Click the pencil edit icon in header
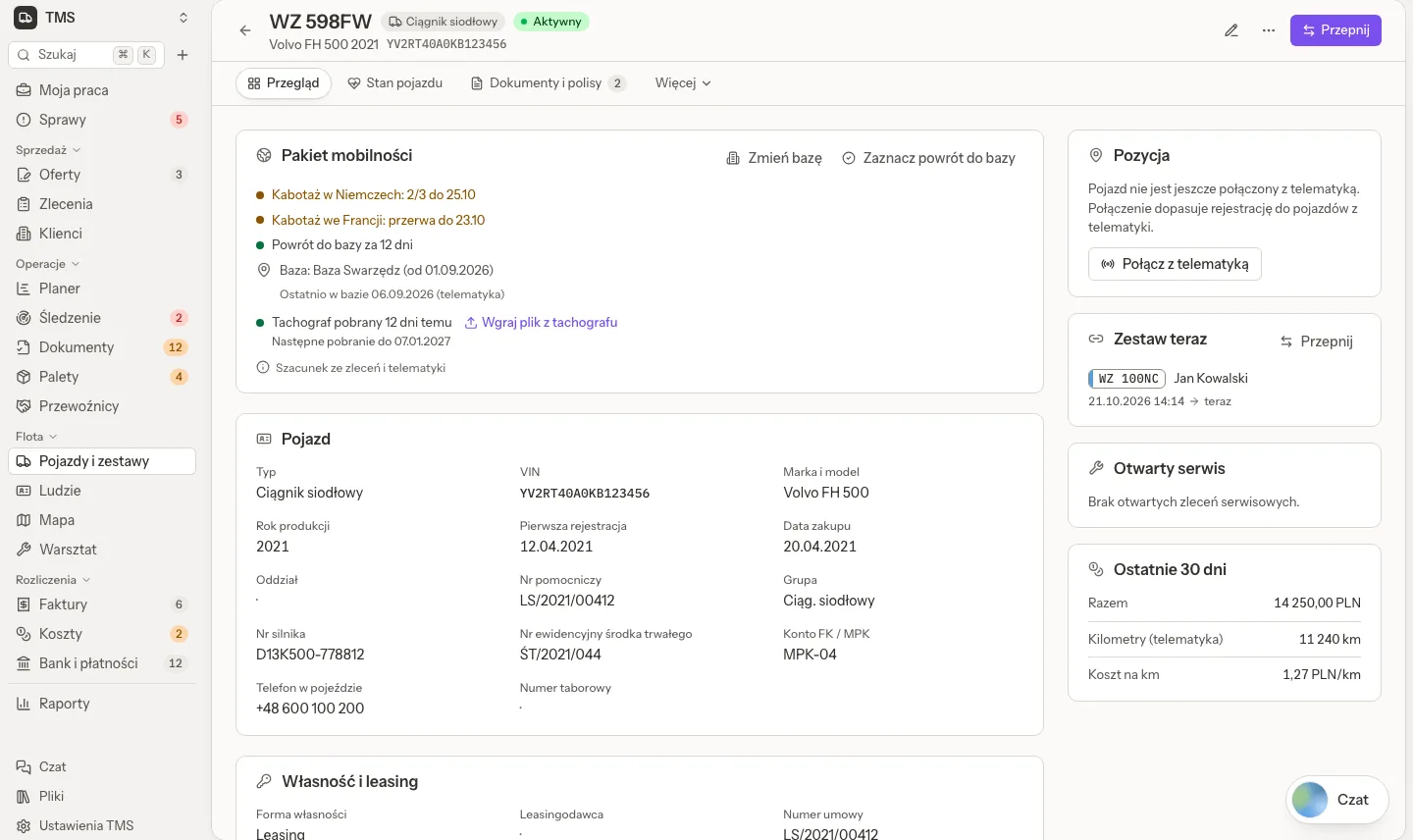Image resolution: width=1413 pixels, height=840 pixels. click(x=1231, y=30)
